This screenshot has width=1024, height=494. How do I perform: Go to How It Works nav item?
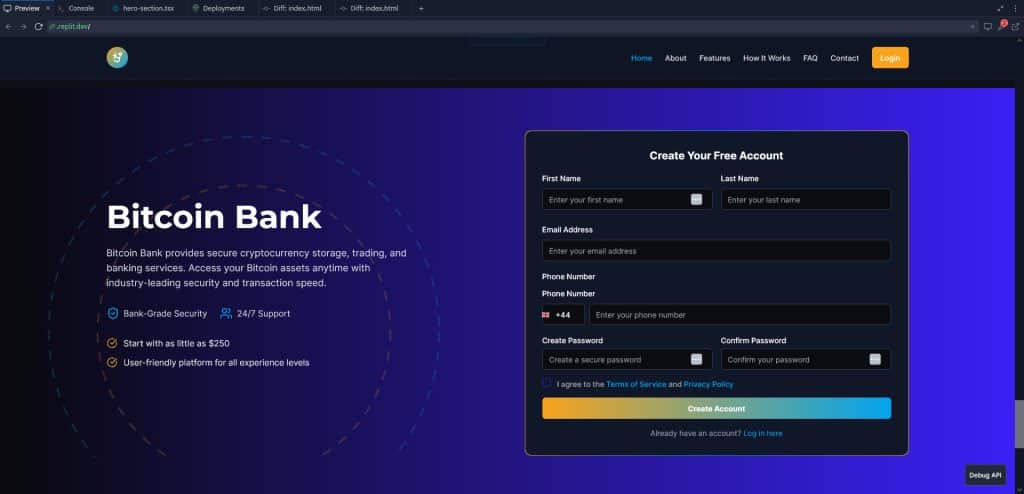(x=766, y=58)
